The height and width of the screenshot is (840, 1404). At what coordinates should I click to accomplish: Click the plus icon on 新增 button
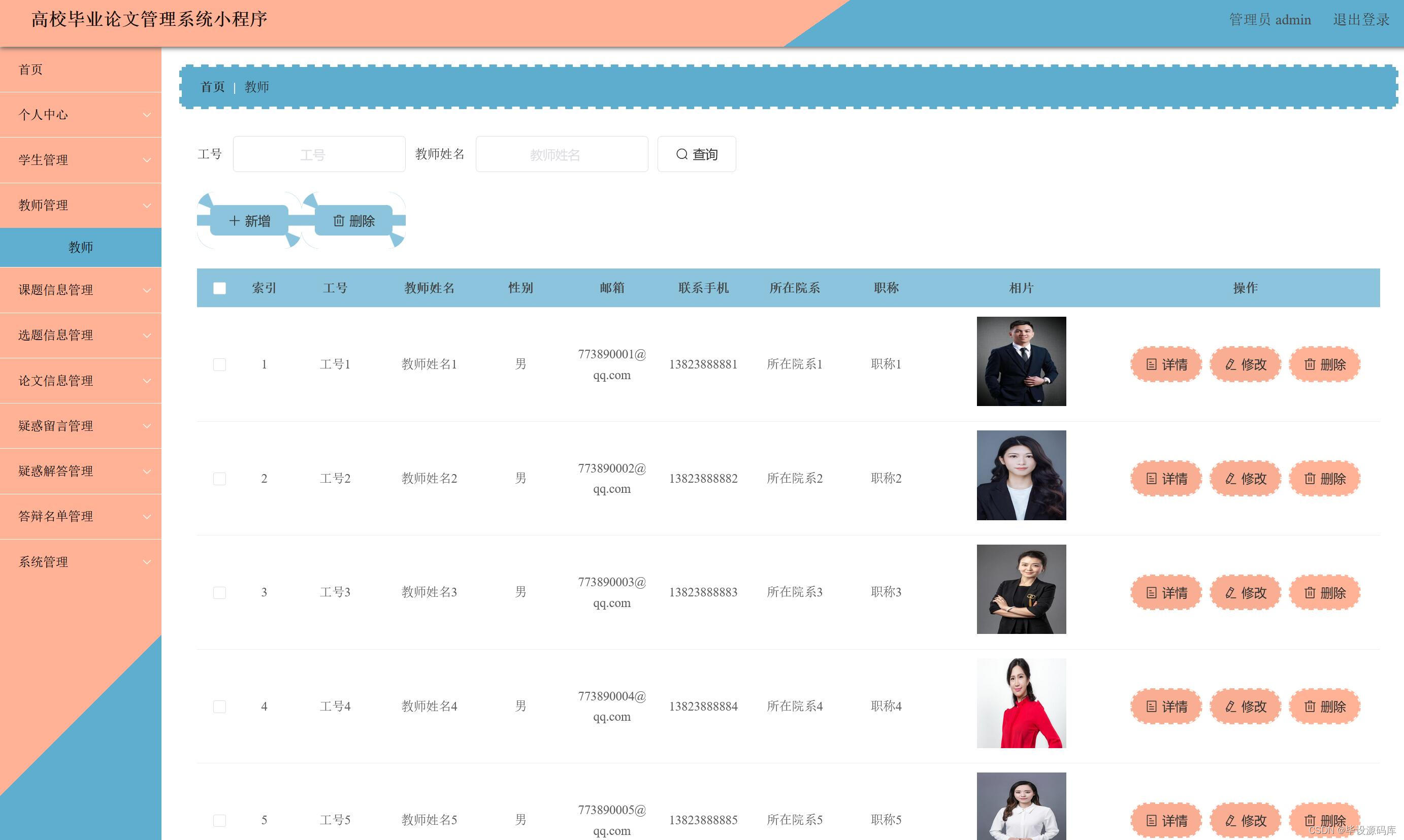[235, 221]
